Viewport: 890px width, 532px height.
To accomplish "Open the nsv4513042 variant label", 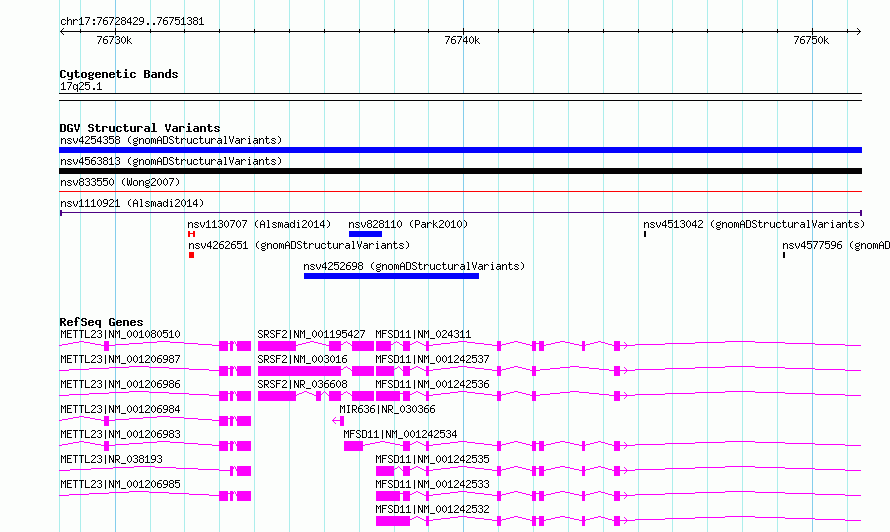I will 754,224.
